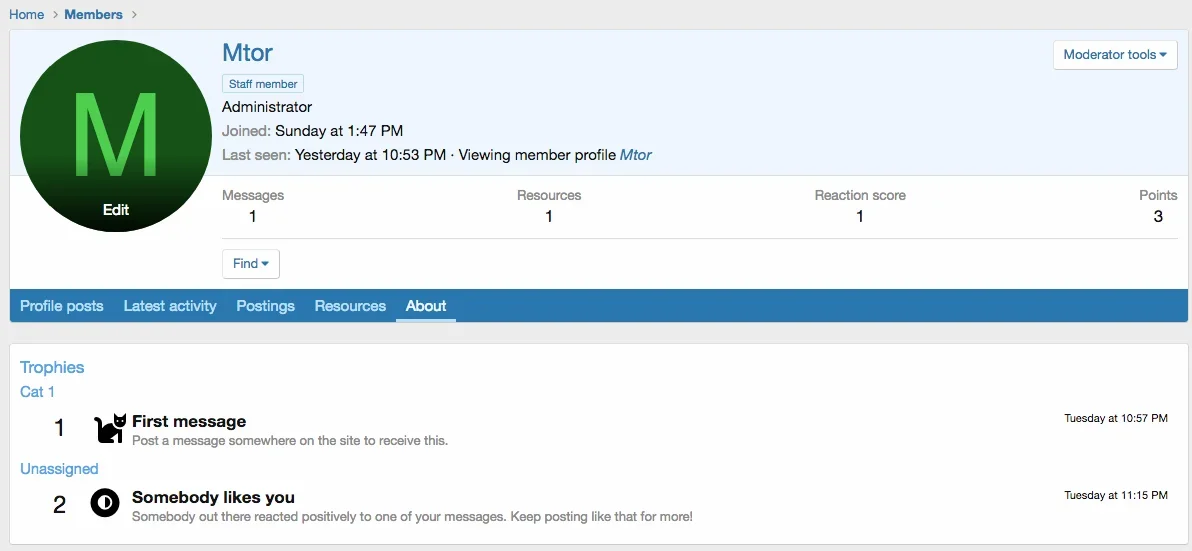Click the First message trophy description
The image size is (1192, 551).
(x=290, y=441)
